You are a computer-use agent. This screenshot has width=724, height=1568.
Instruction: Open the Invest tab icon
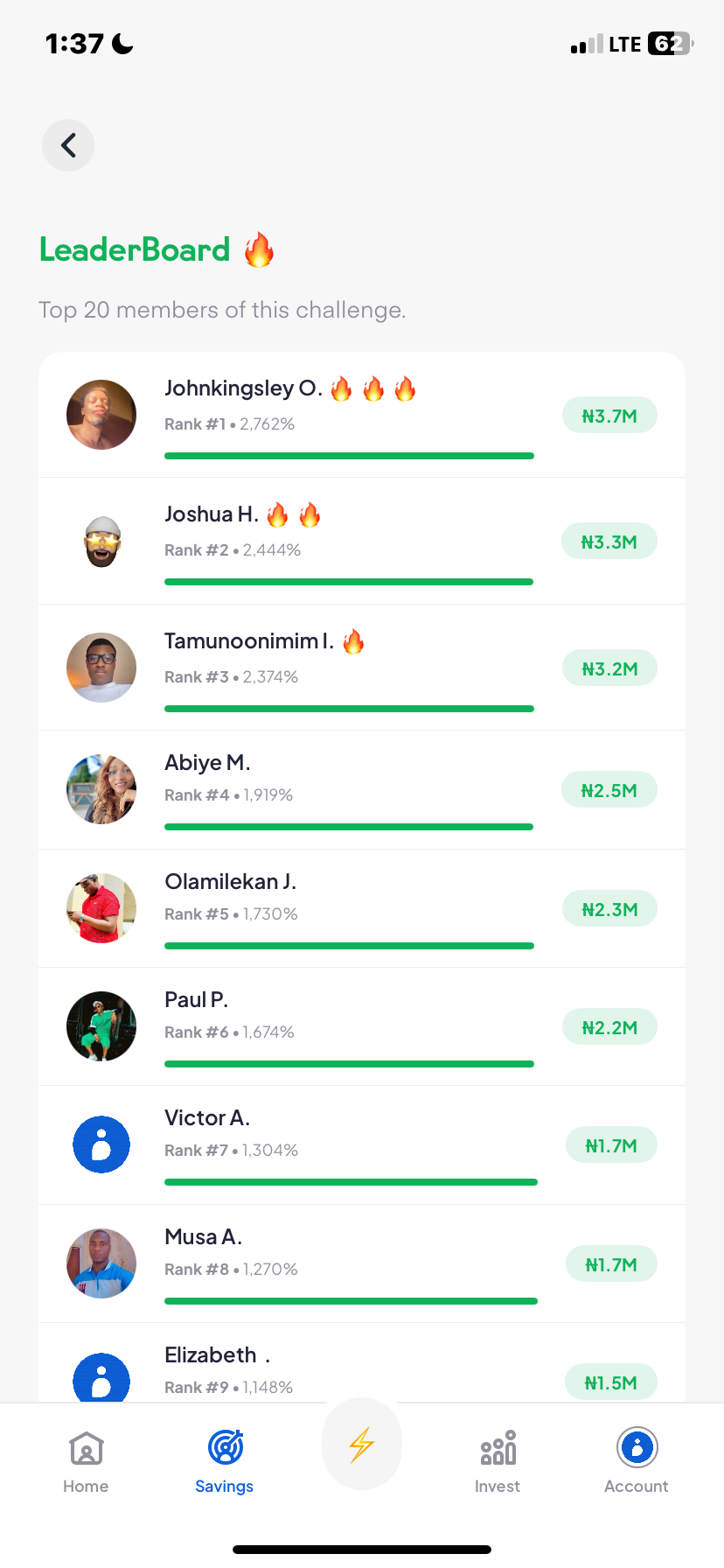498,1448
